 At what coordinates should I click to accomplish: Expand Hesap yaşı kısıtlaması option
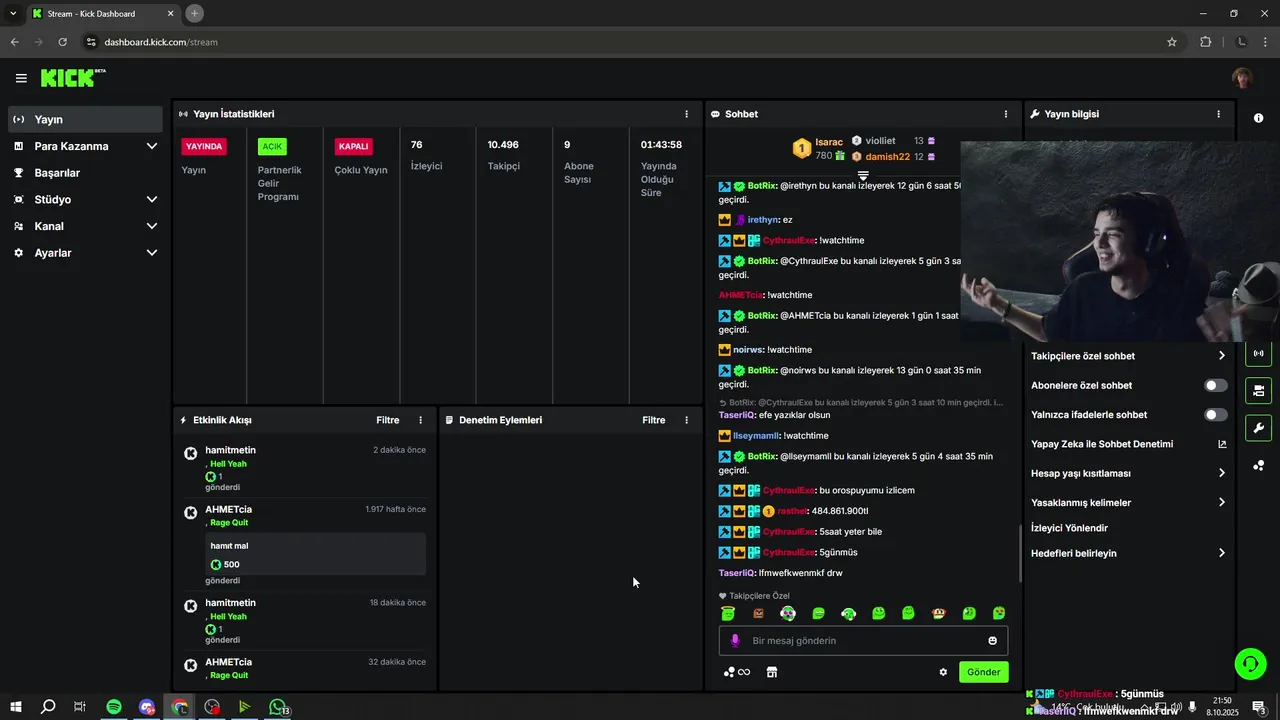click(x=1128, y=473)
